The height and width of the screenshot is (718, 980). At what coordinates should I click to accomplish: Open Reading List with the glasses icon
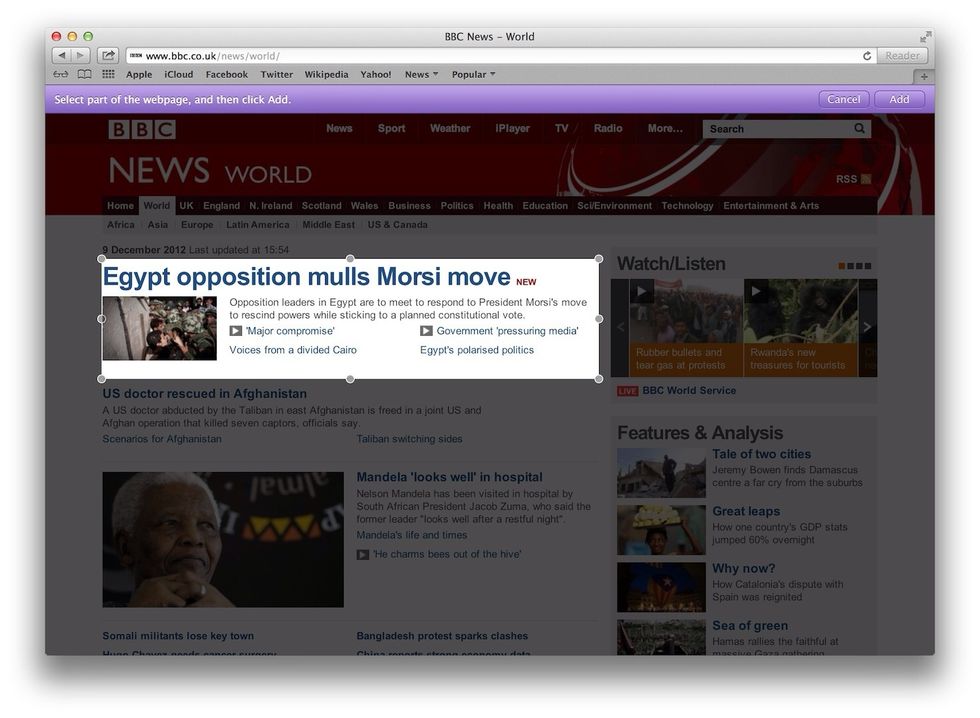click(x=61, y=75)
